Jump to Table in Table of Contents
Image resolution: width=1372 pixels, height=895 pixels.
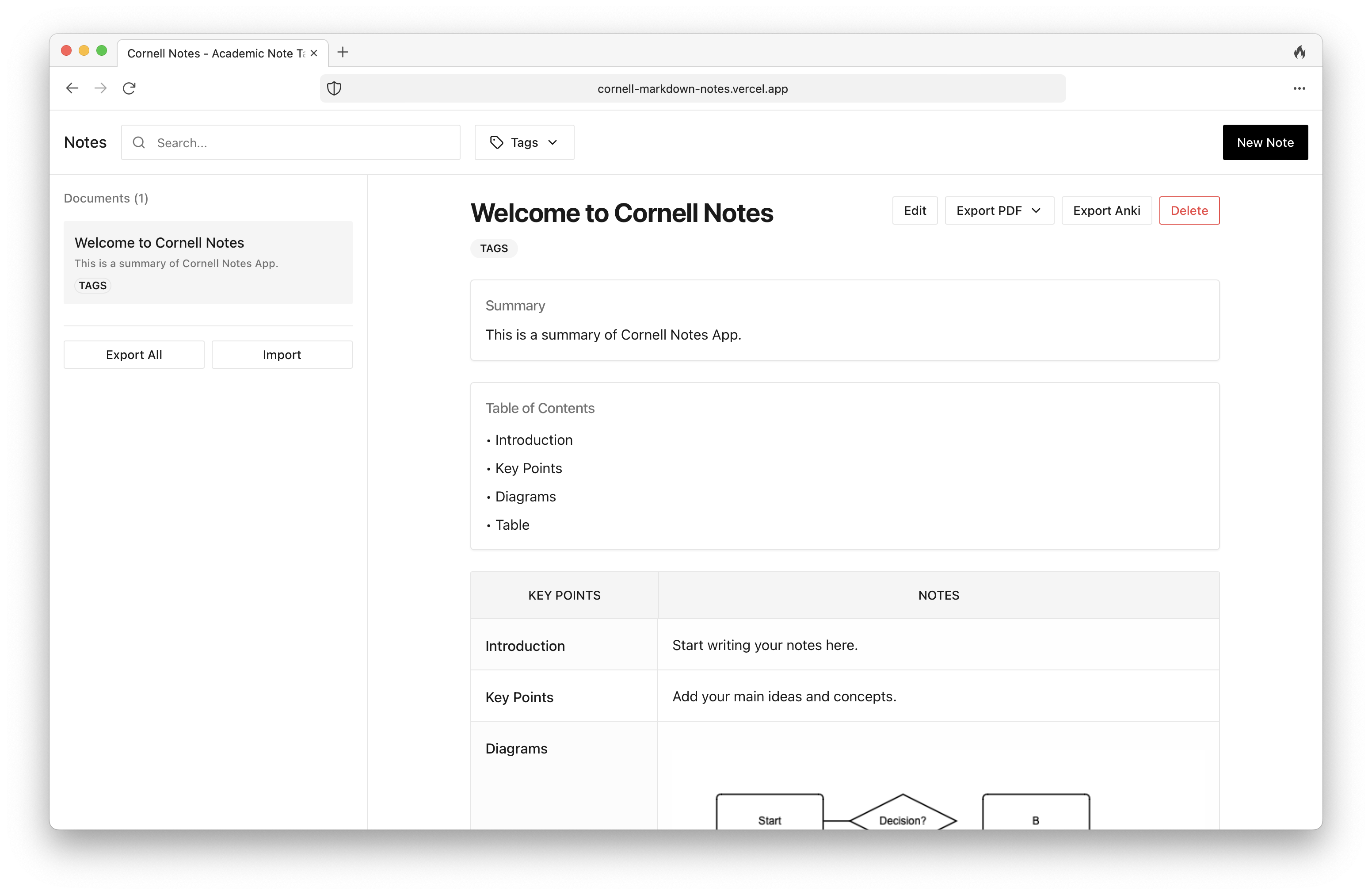coord(512,525)
